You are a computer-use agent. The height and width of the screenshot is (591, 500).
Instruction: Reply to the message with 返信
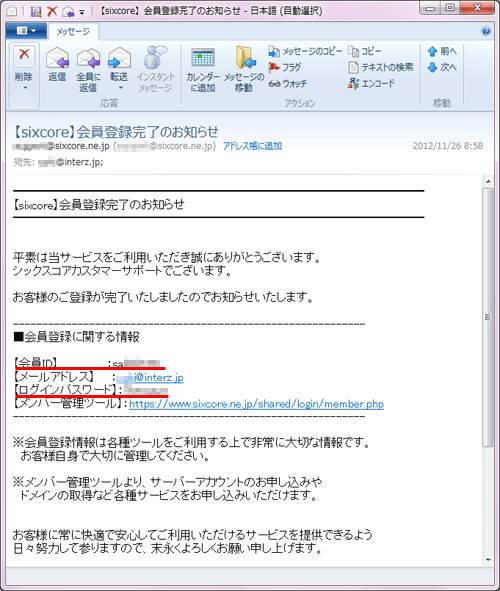57,64
